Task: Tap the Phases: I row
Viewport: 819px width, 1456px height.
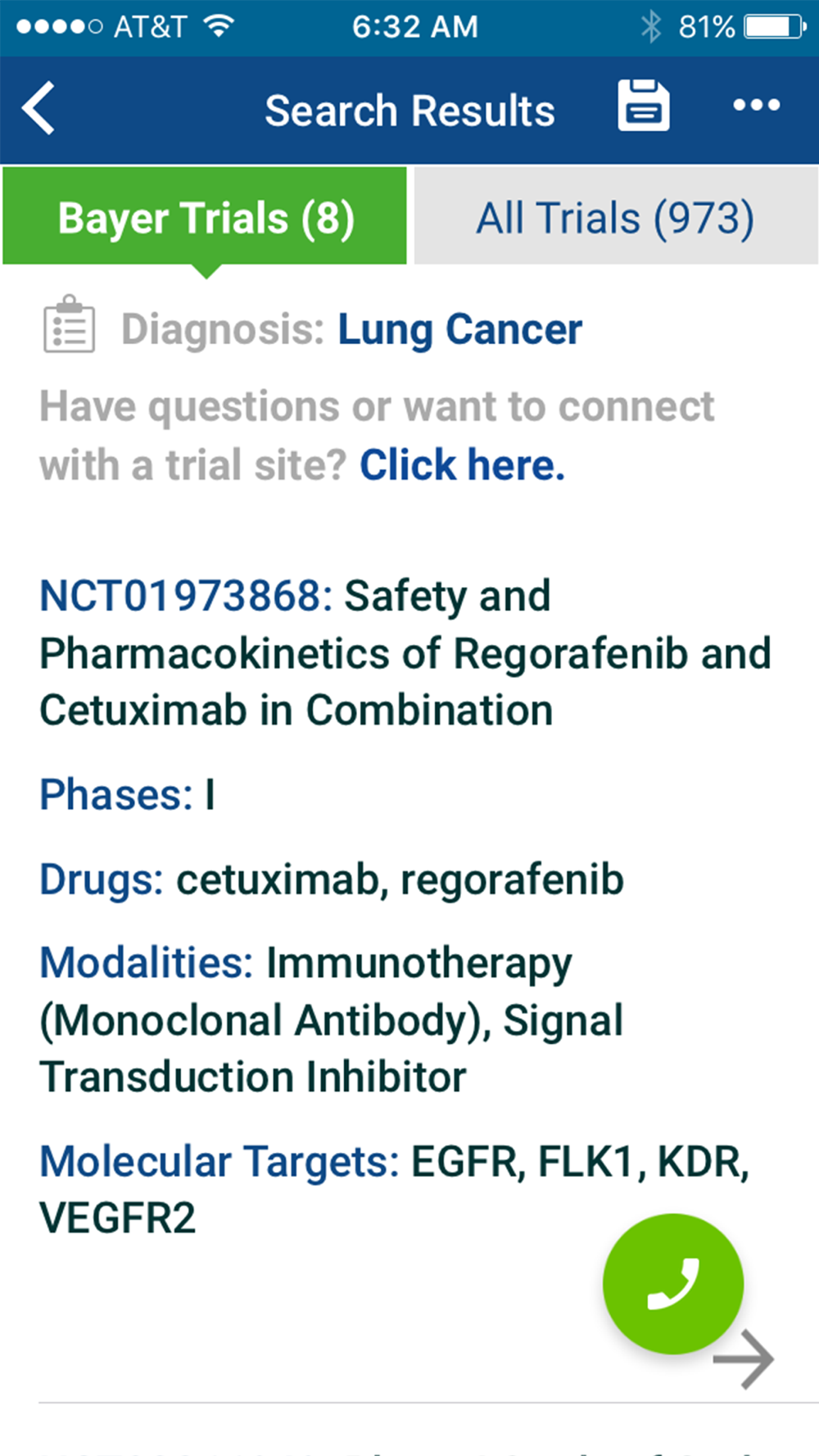Action: click(128, 794)
